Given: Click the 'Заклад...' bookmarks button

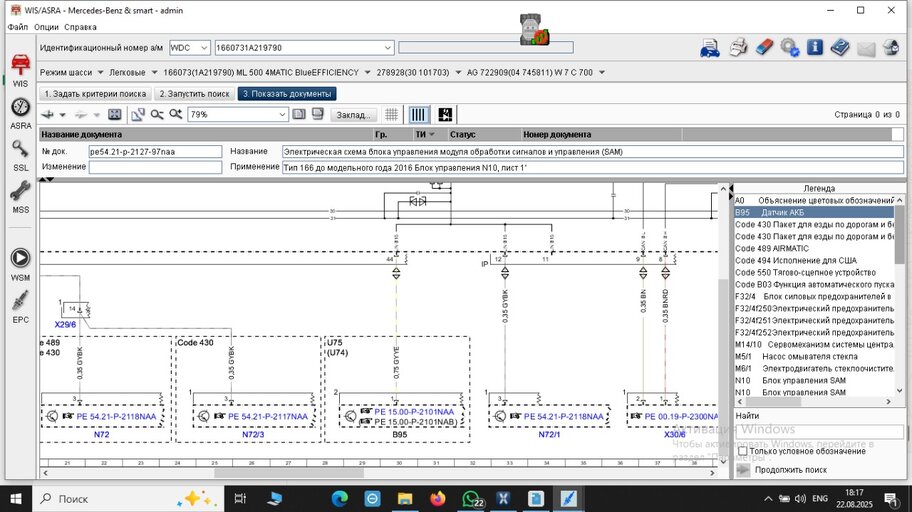Looking at the screenshot, I should (x=353, y=115).
